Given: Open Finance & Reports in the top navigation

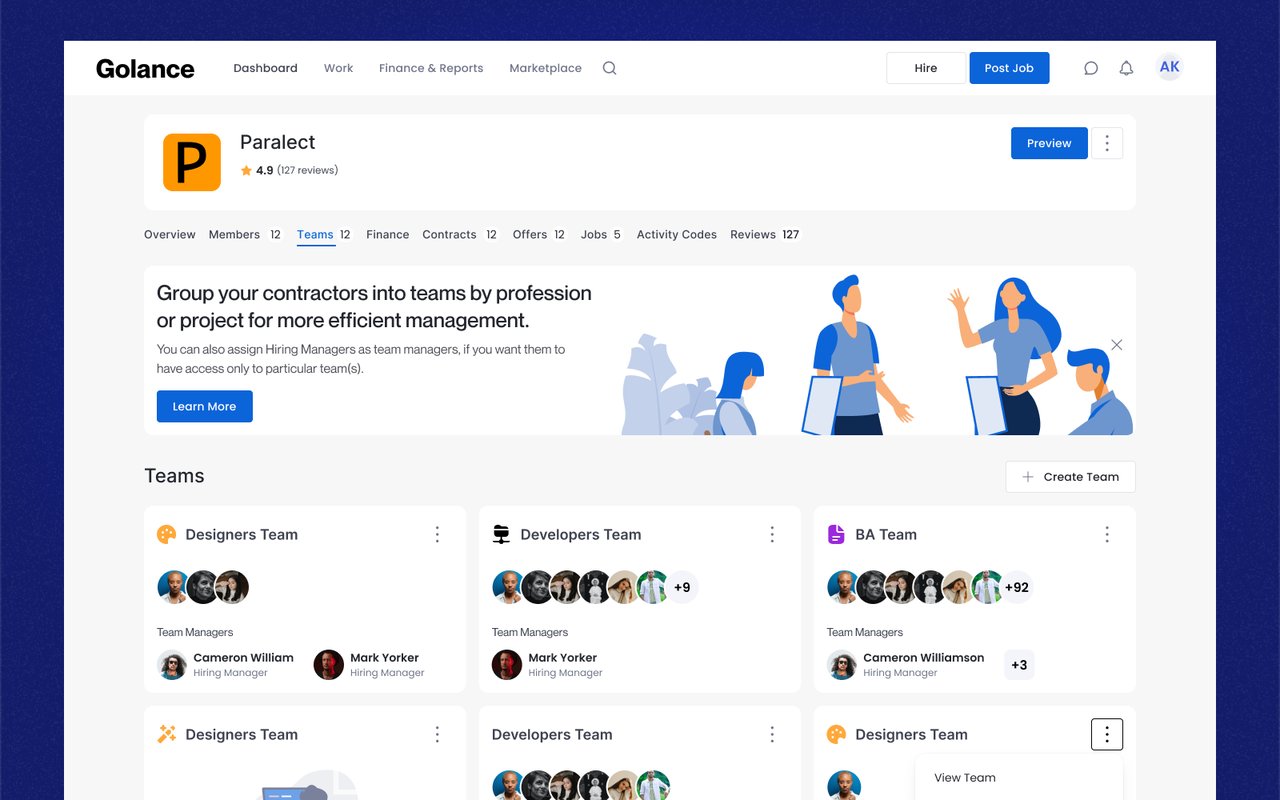Looking at the screenshot, I should (x=431, y=68).
